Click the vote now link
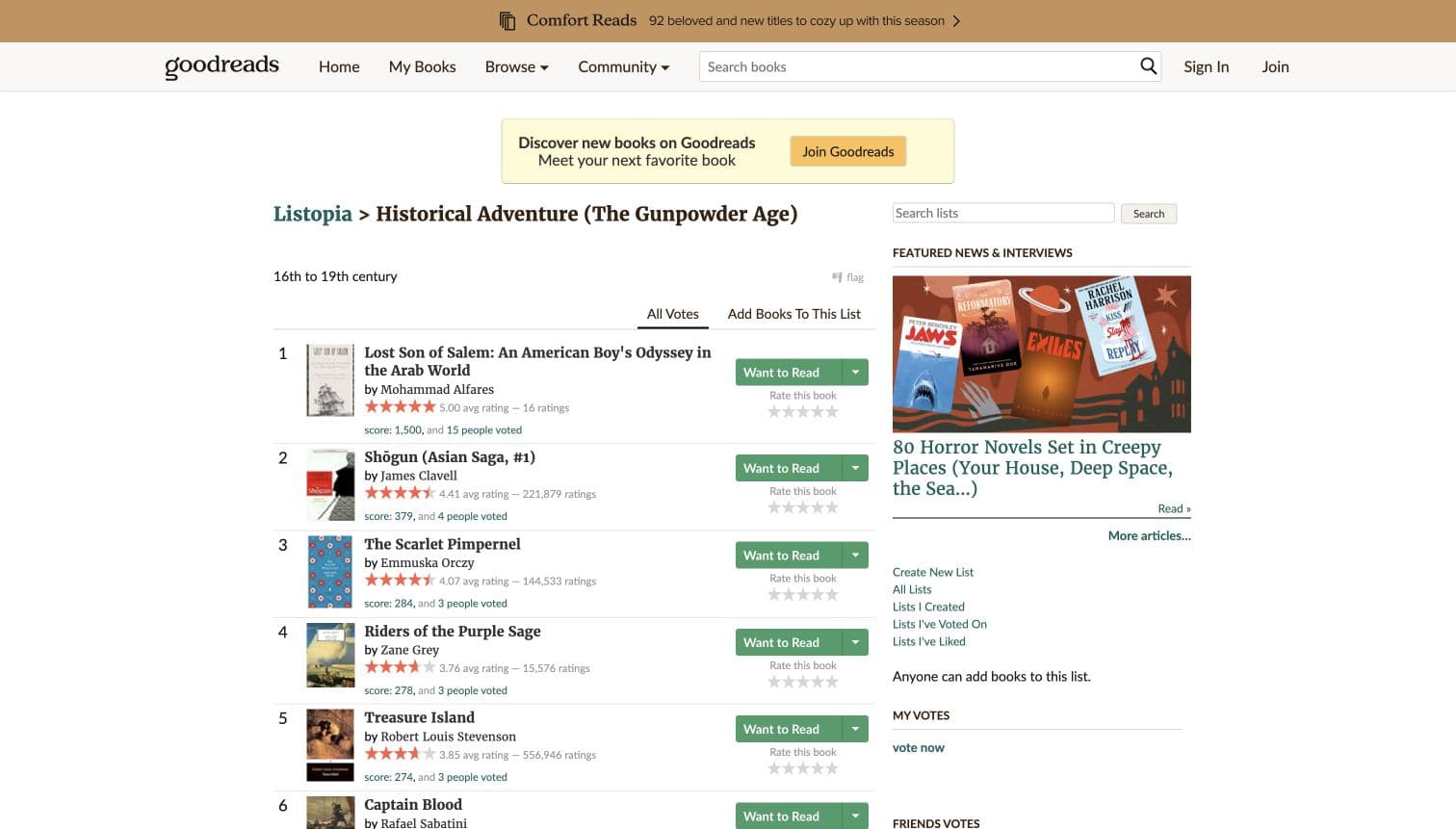This screenshot has width=1456, height=829. coord(919,747)
